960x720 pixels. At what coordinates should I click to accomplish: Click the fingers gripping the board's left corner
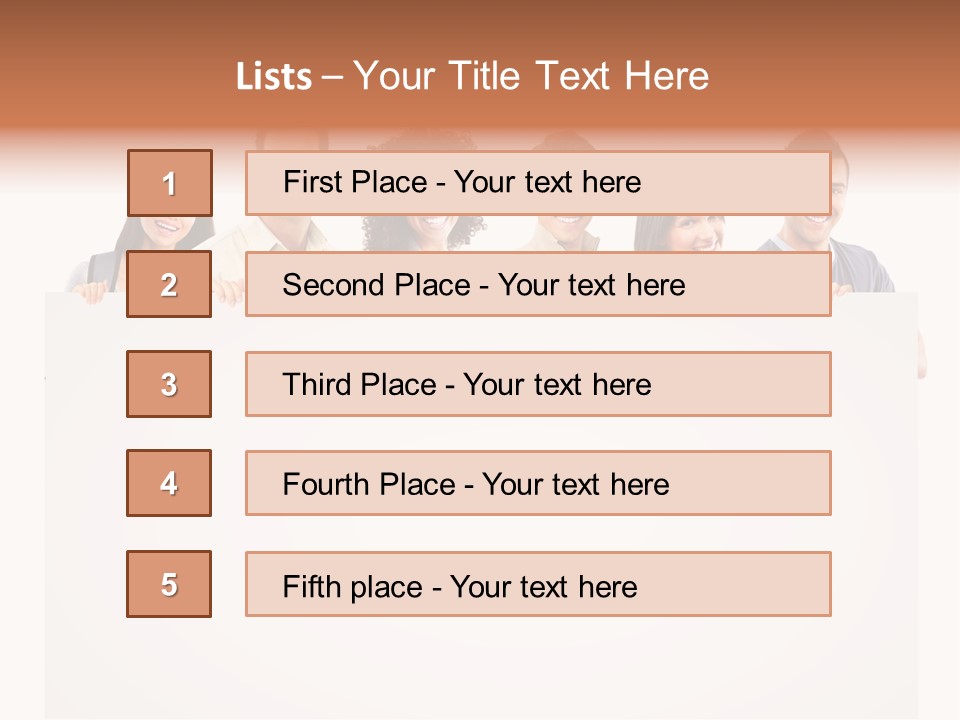[92, 292]
